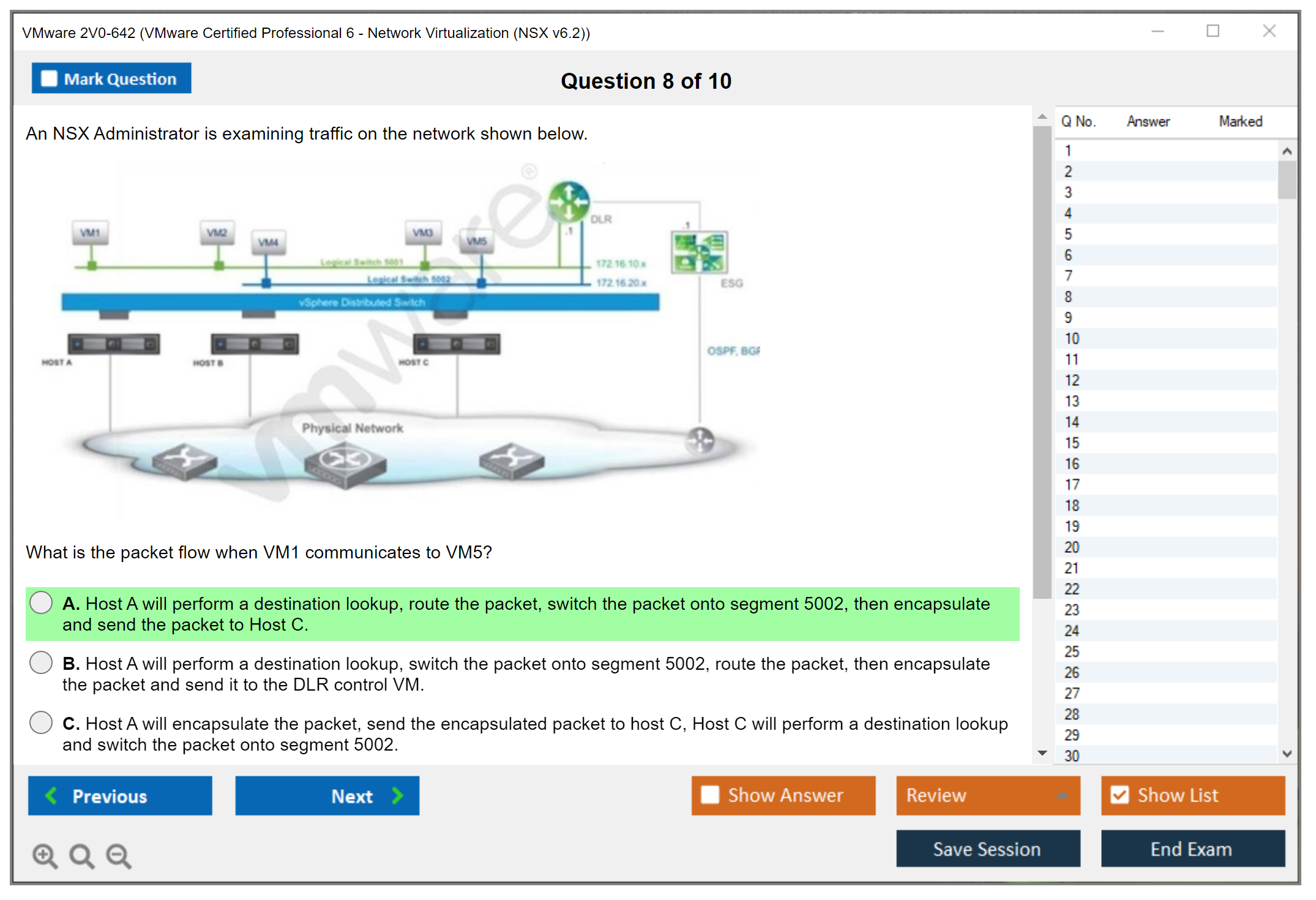Click the zoom out magnifier icon
1316x900 pixels.
click(118, 855)
